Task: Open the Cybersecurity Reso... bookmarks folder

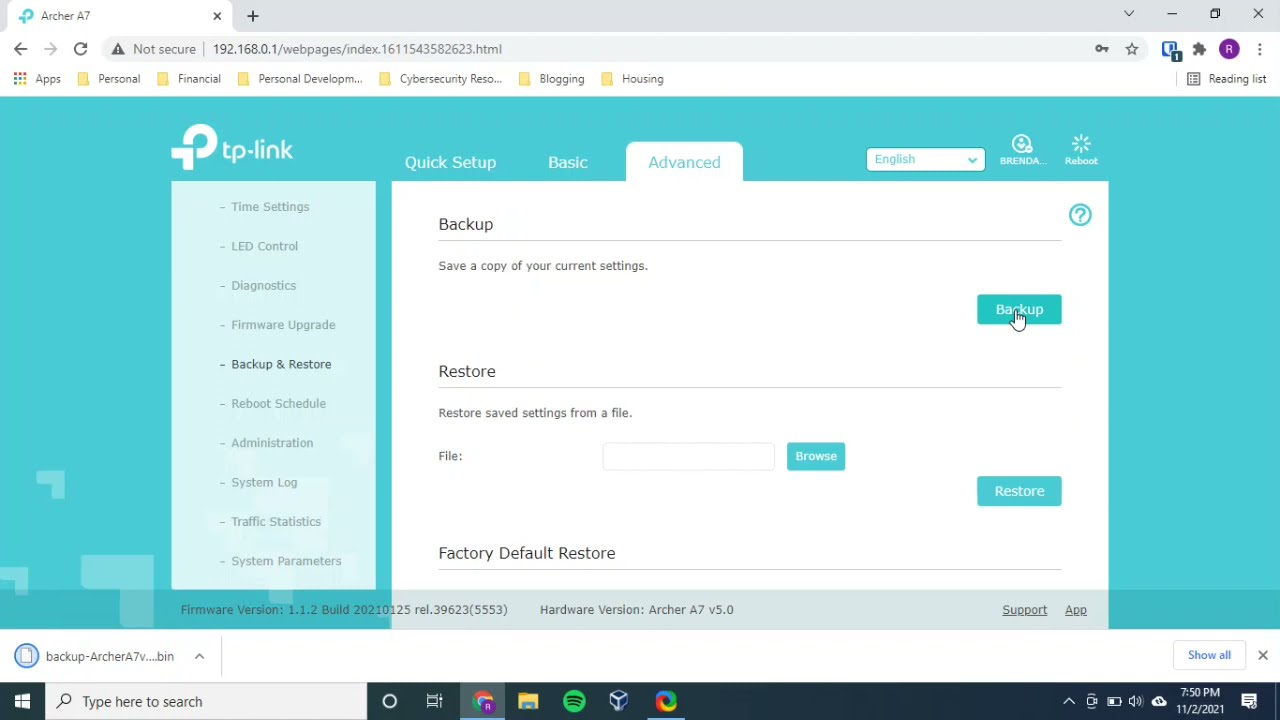Action: (x=440, y=79)
